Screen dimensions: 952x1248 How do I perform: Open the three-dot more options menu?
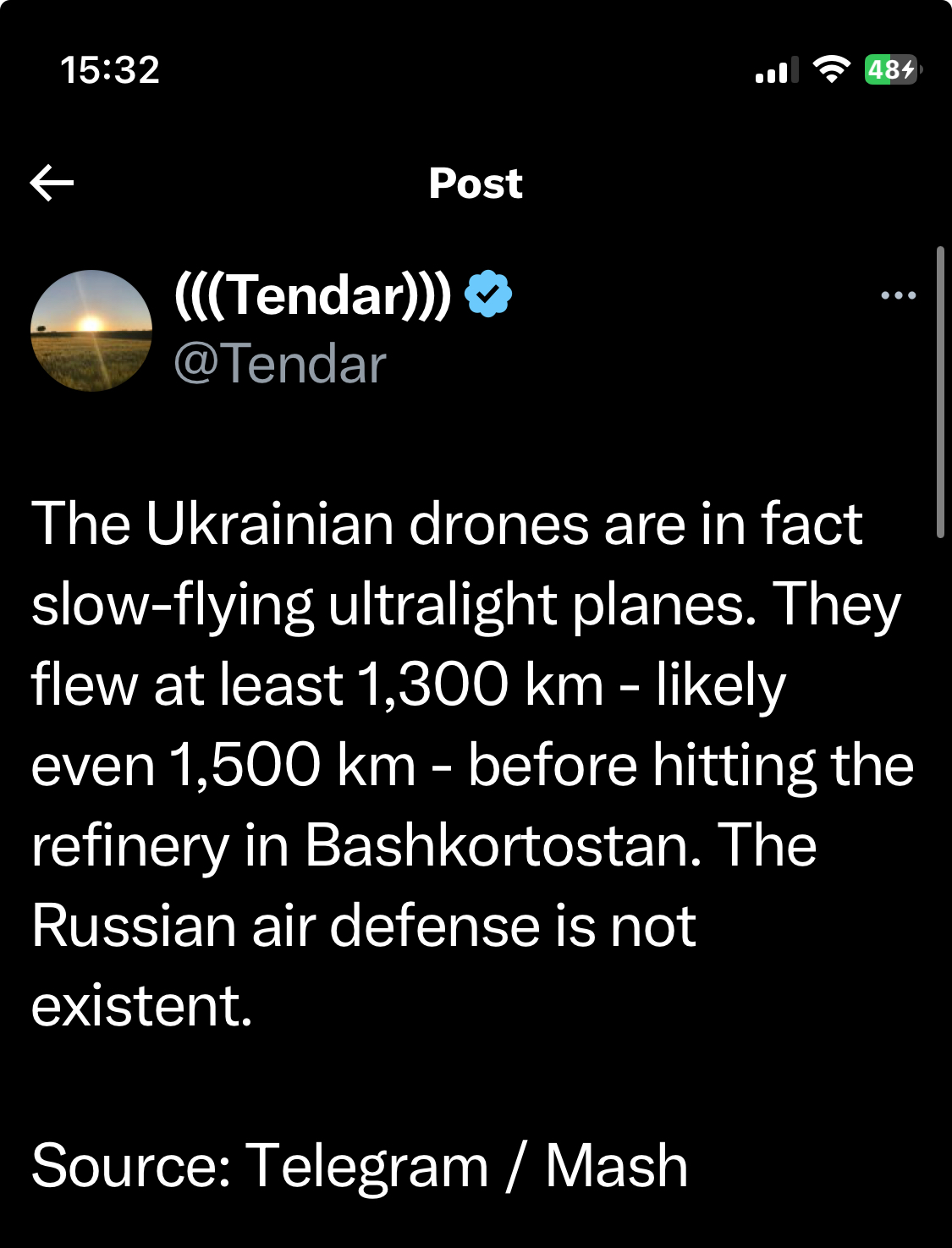tap(898, 295)
